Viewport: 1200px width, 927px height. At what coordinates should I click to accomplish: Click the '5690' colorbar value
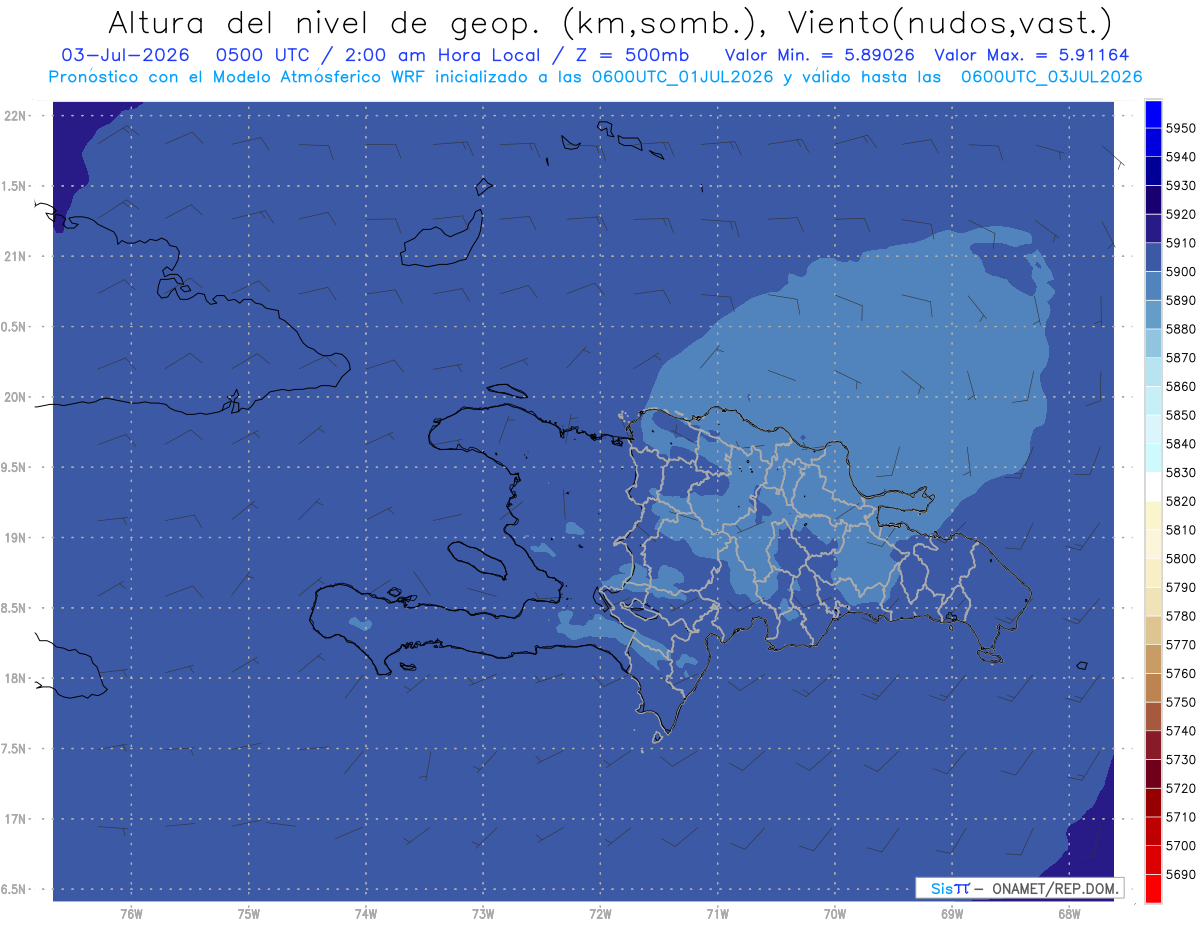(1181, 874)
